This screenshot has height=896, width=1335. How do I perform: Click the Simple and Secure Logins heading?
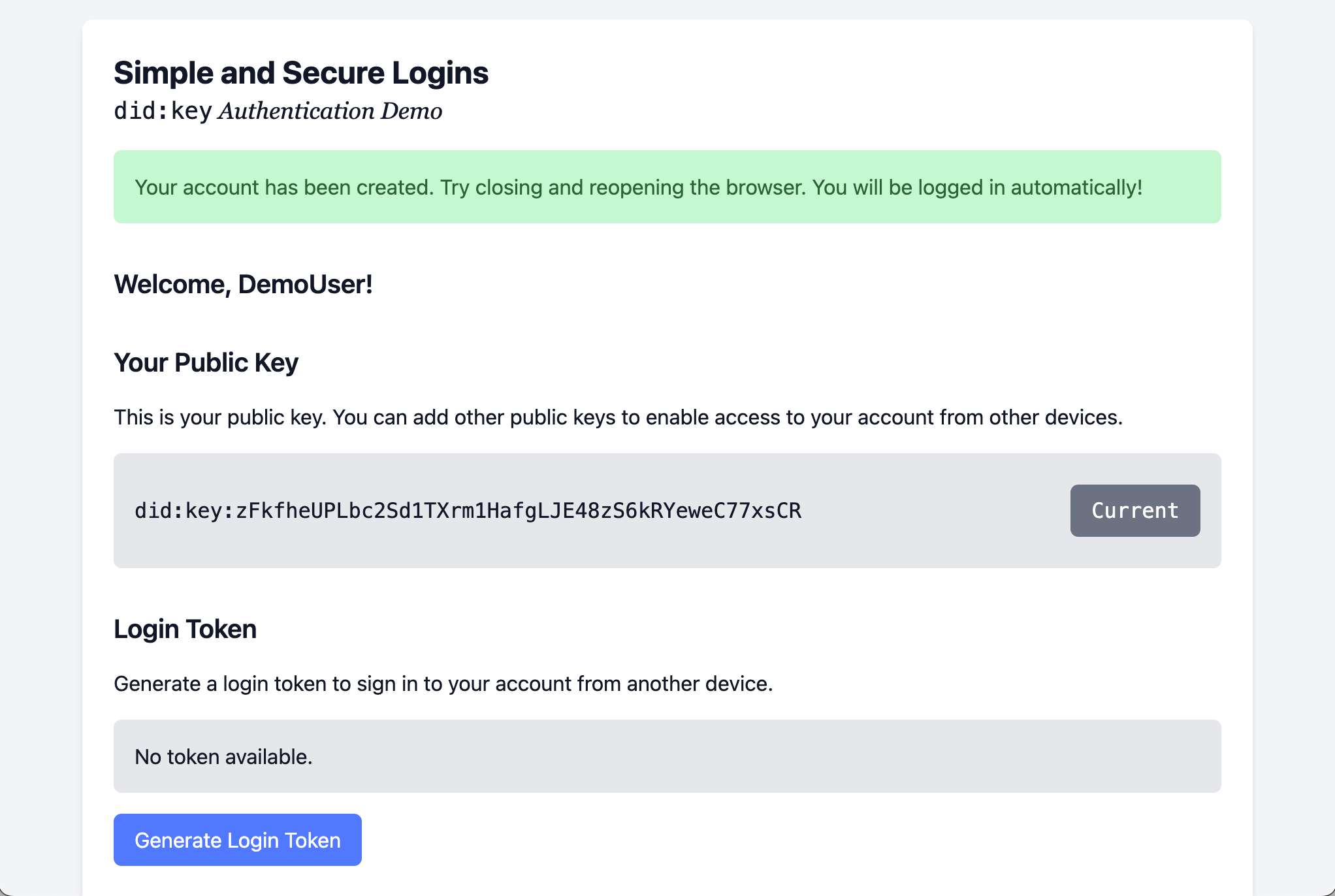(x=300, y=72)
